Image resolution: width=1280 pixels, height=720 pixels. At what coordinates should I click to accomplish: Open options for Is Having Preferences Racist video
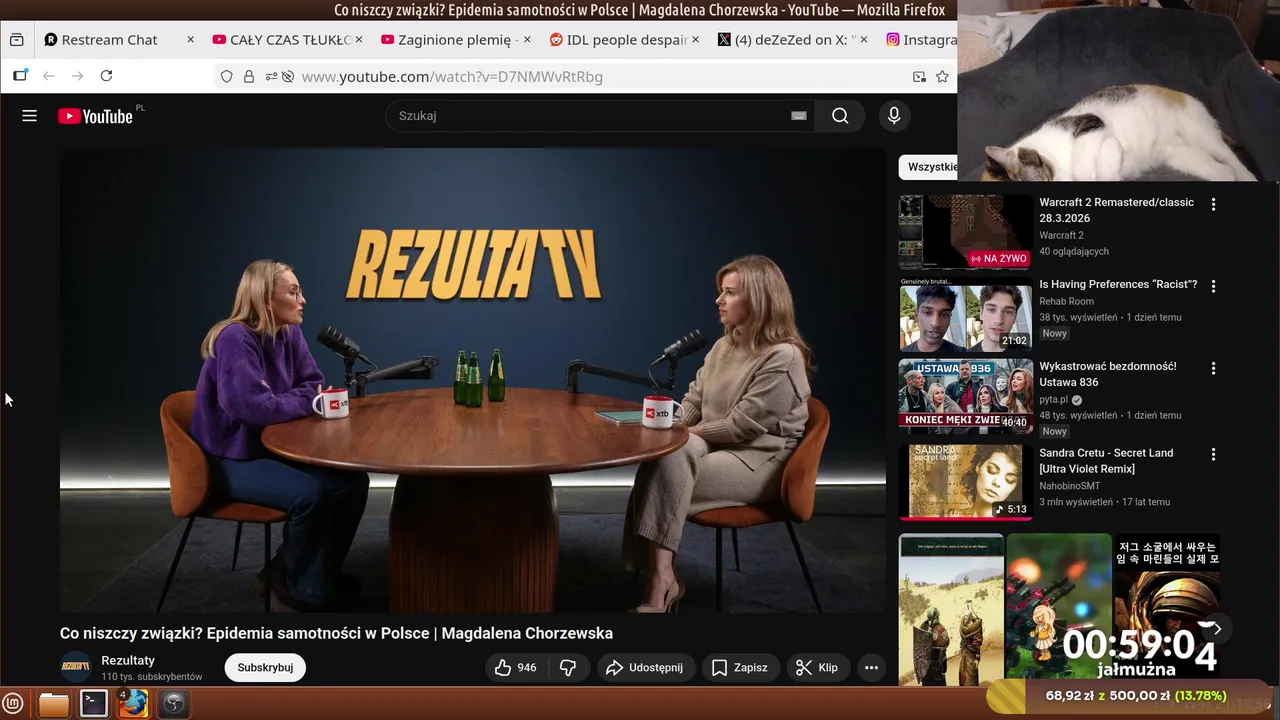[x=1213, y=286]
